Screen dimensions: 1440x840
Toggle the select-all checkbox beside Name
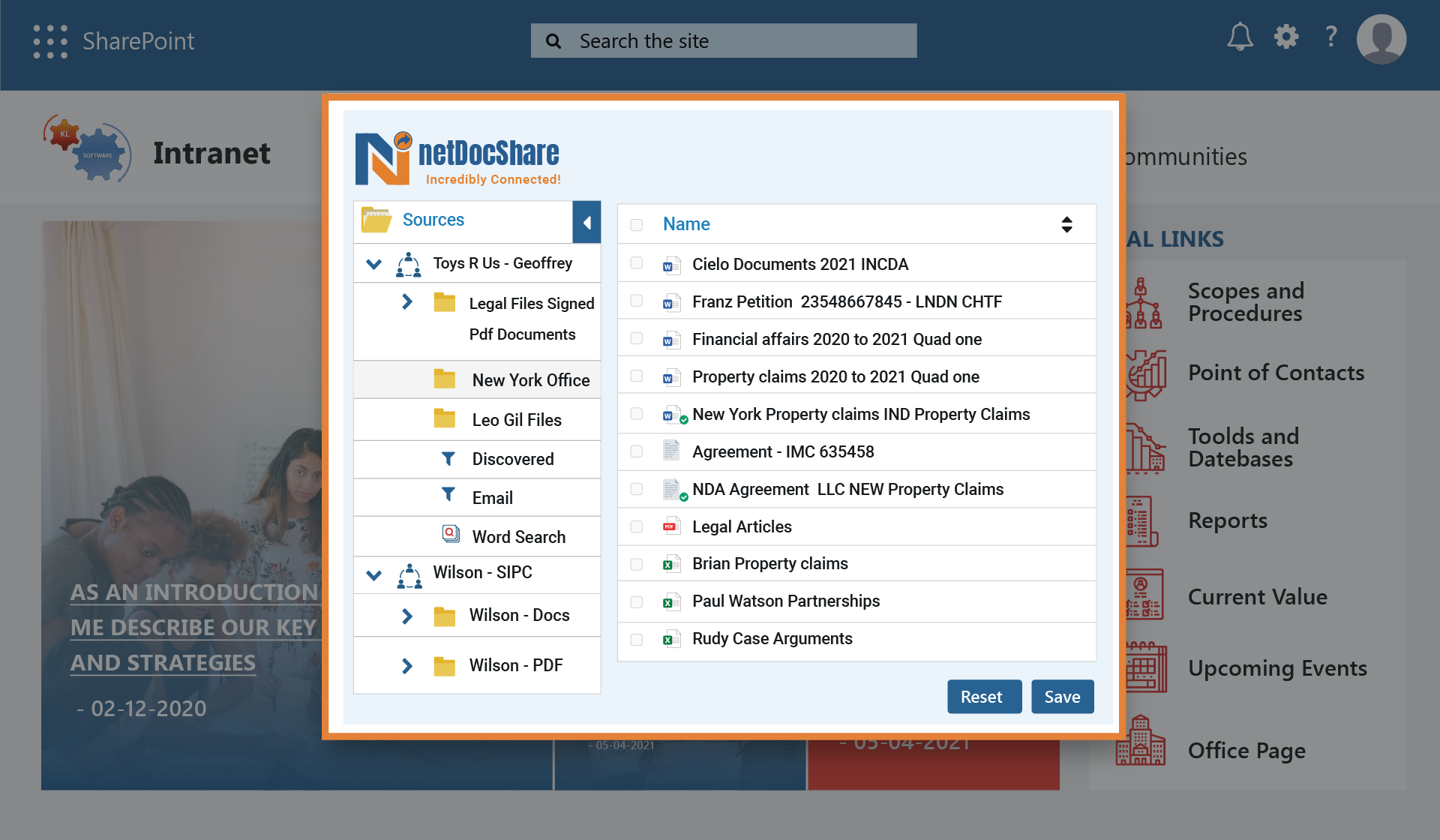tap(637, 225)
